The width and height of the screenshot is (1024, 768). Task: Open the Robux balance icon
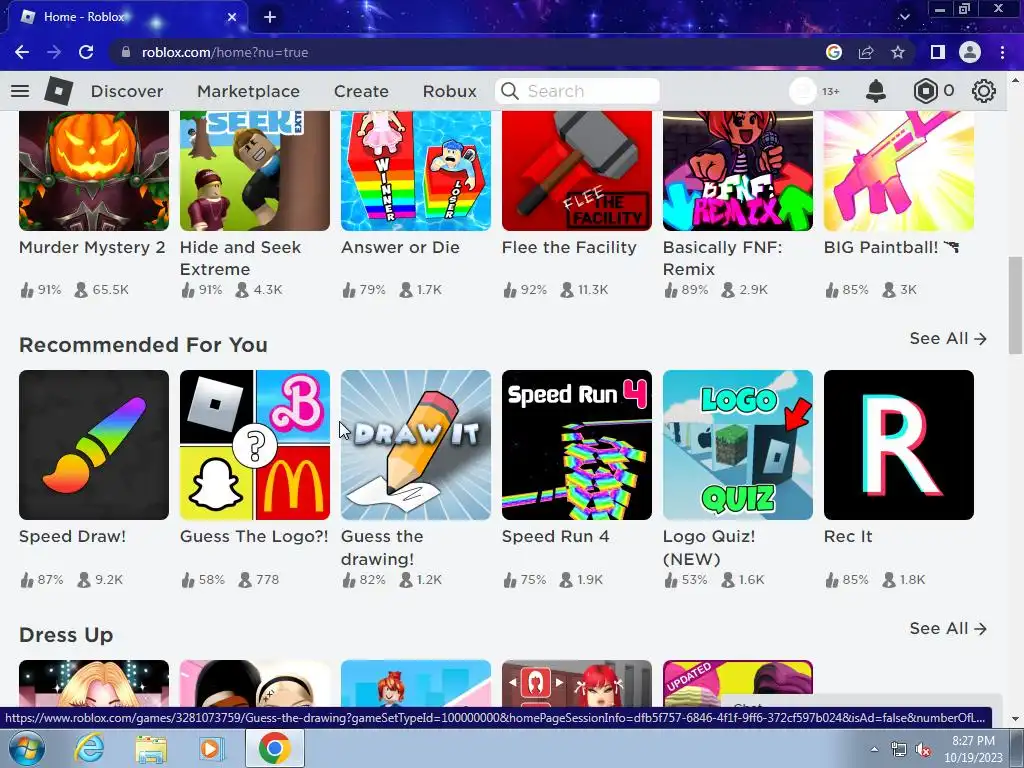[x=925, y=91]
